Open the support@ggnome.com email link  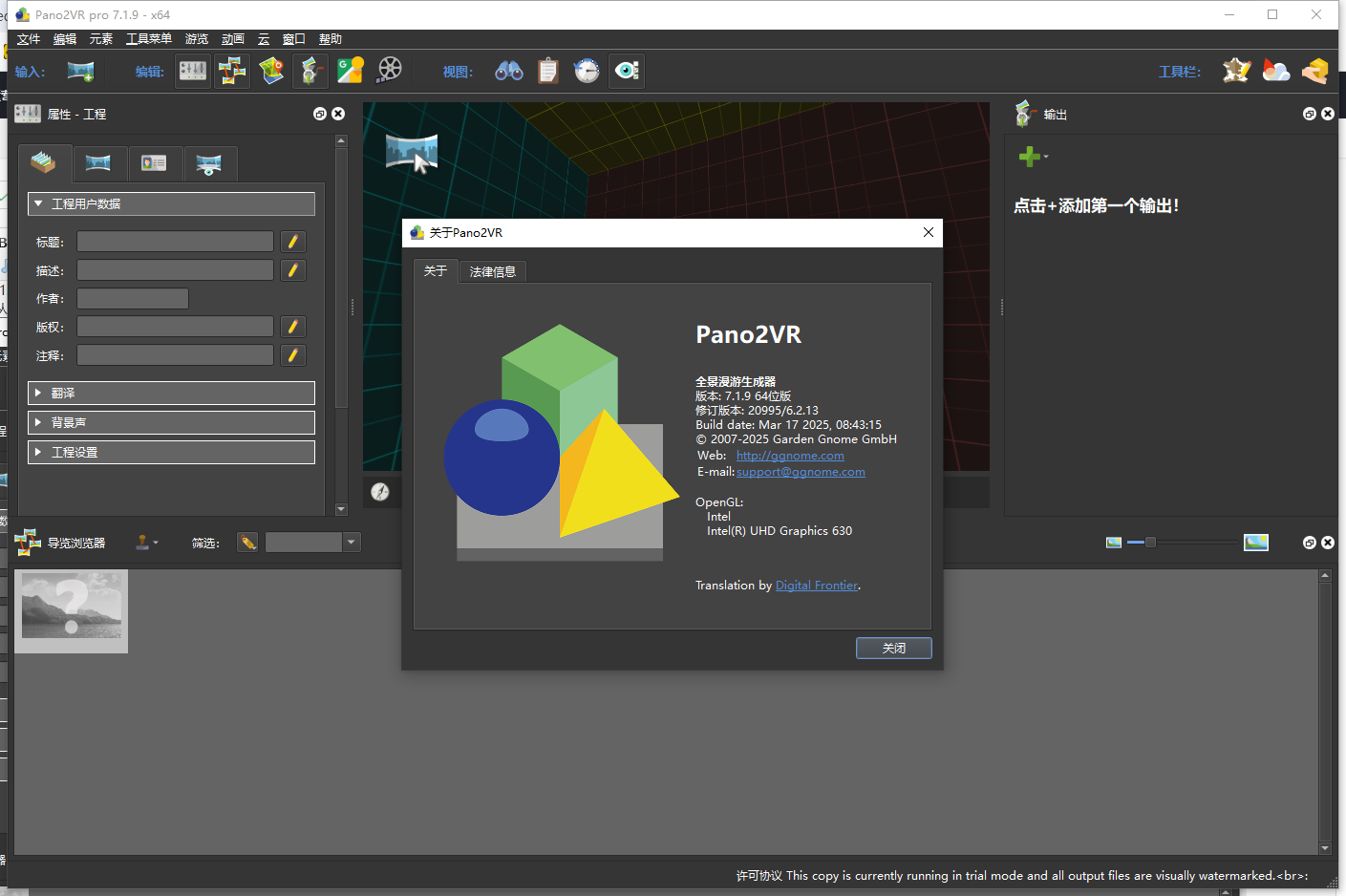coord(801,472)
